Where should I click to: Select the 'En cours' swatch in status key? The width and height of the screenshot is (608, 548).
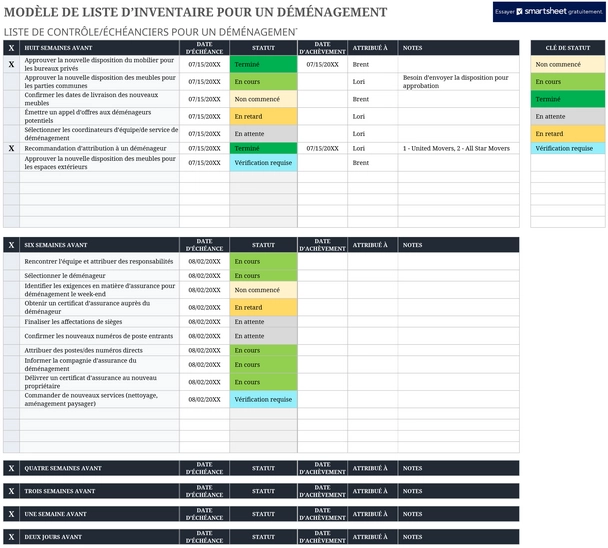(568, 82)
